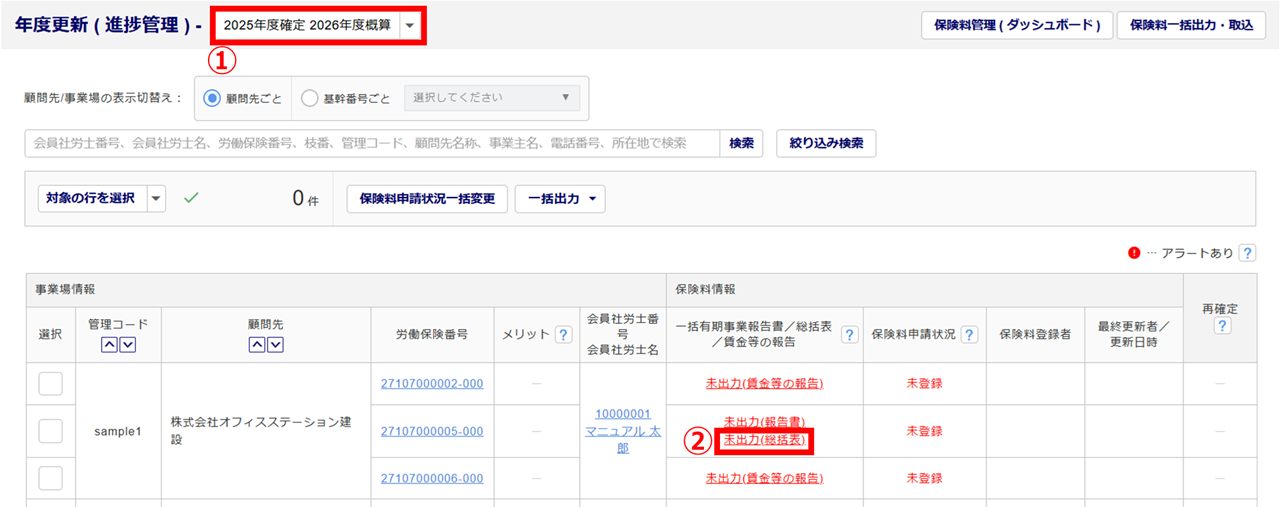Check the row for 27107000005-000

click(50, 431)
